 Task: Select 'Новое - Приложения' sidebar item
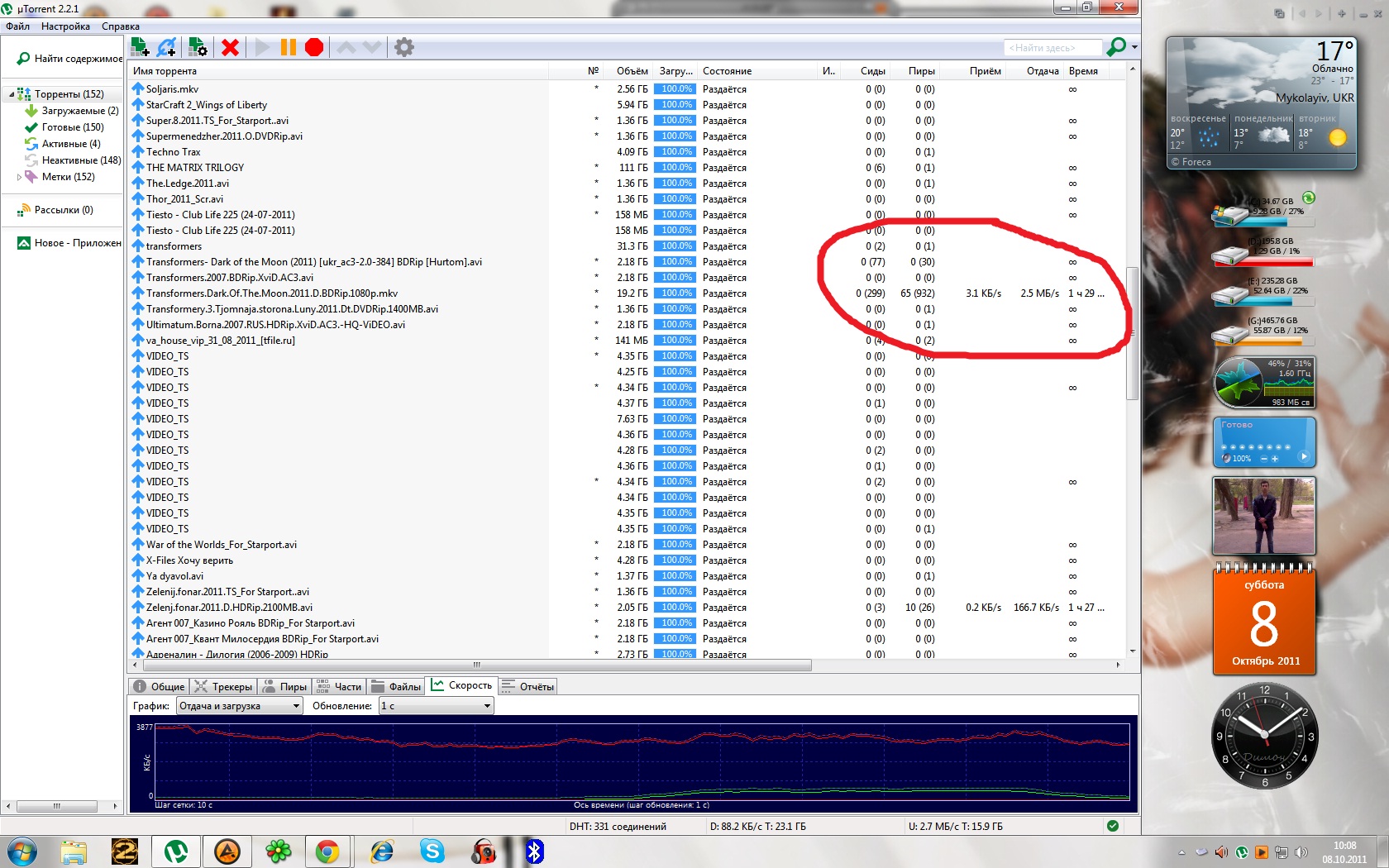point(69,243)
